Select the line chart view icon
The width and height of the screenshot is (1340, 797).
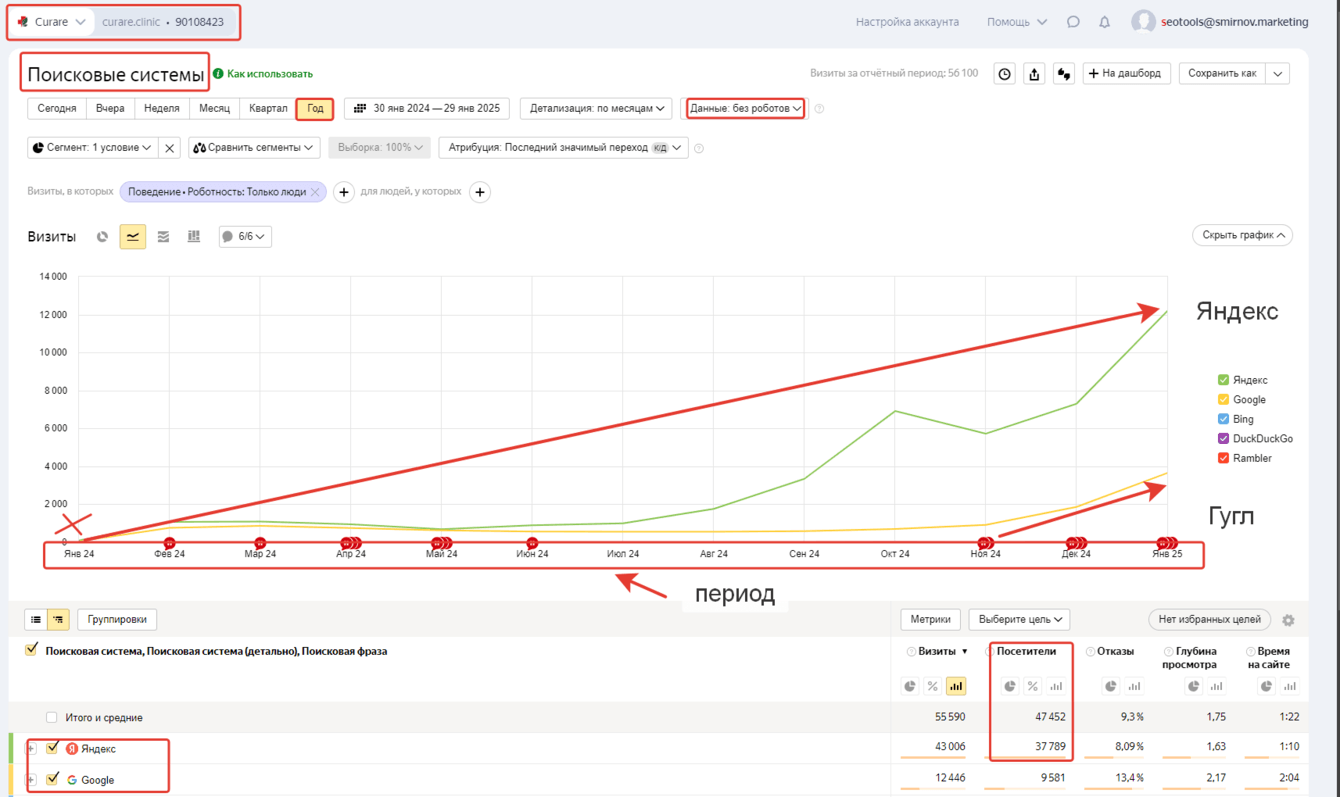pos(133,237)
